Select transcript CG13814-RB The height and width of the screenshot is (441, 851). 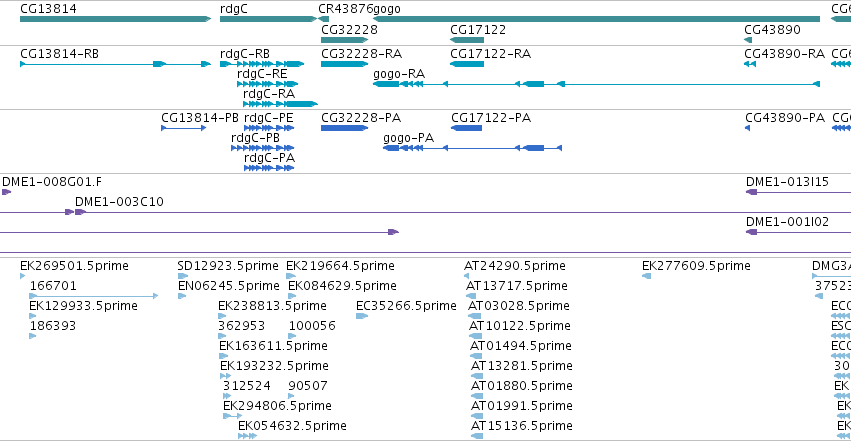coord(115,64)
